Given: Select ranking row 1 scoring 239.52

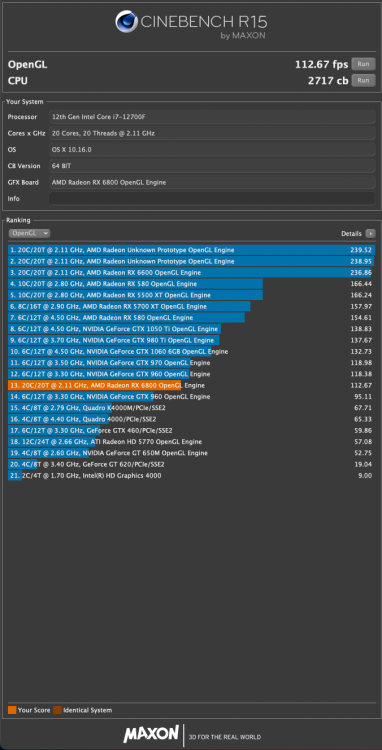Looking at the screenshot, I should [x=192, y=250].
